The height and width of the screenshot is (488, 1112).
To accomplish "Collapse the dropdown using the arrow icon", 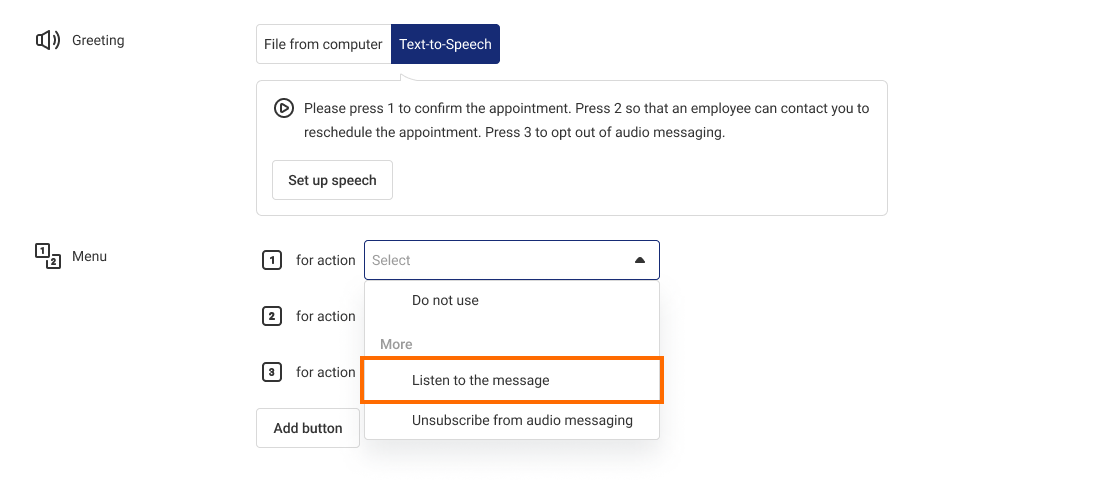I will 640,260.
